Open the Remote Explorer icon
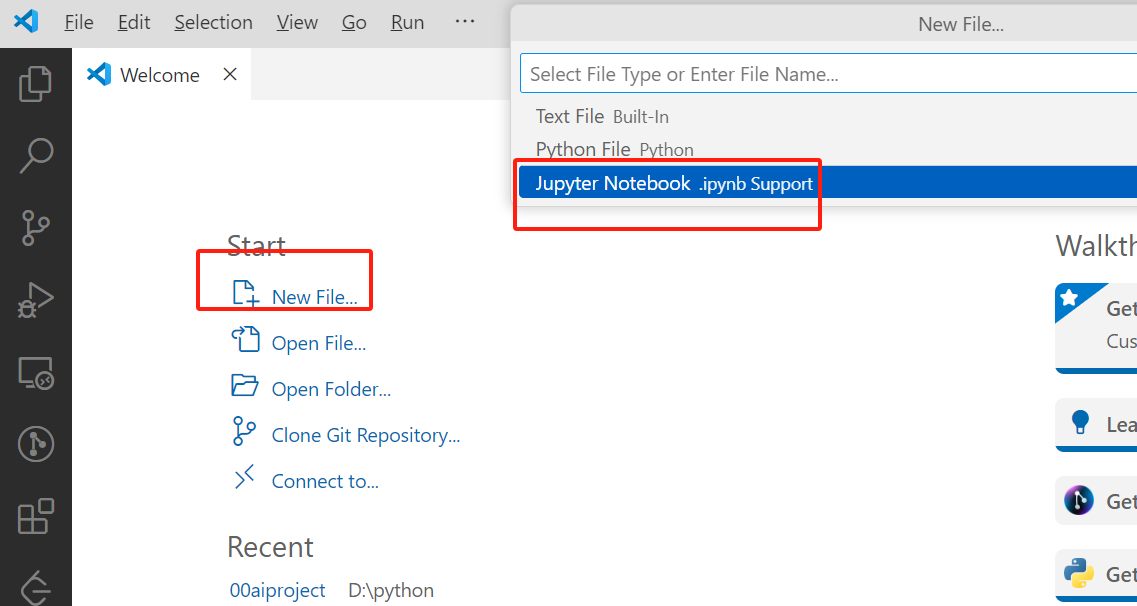 (36, 373)
